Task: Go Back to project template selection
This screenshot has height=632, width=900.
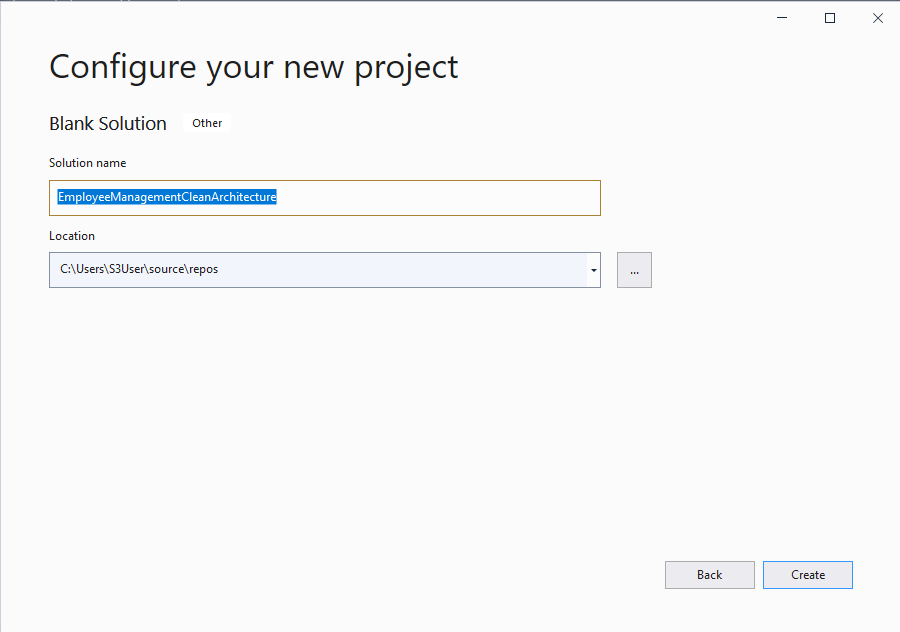Action: (710, 574)
